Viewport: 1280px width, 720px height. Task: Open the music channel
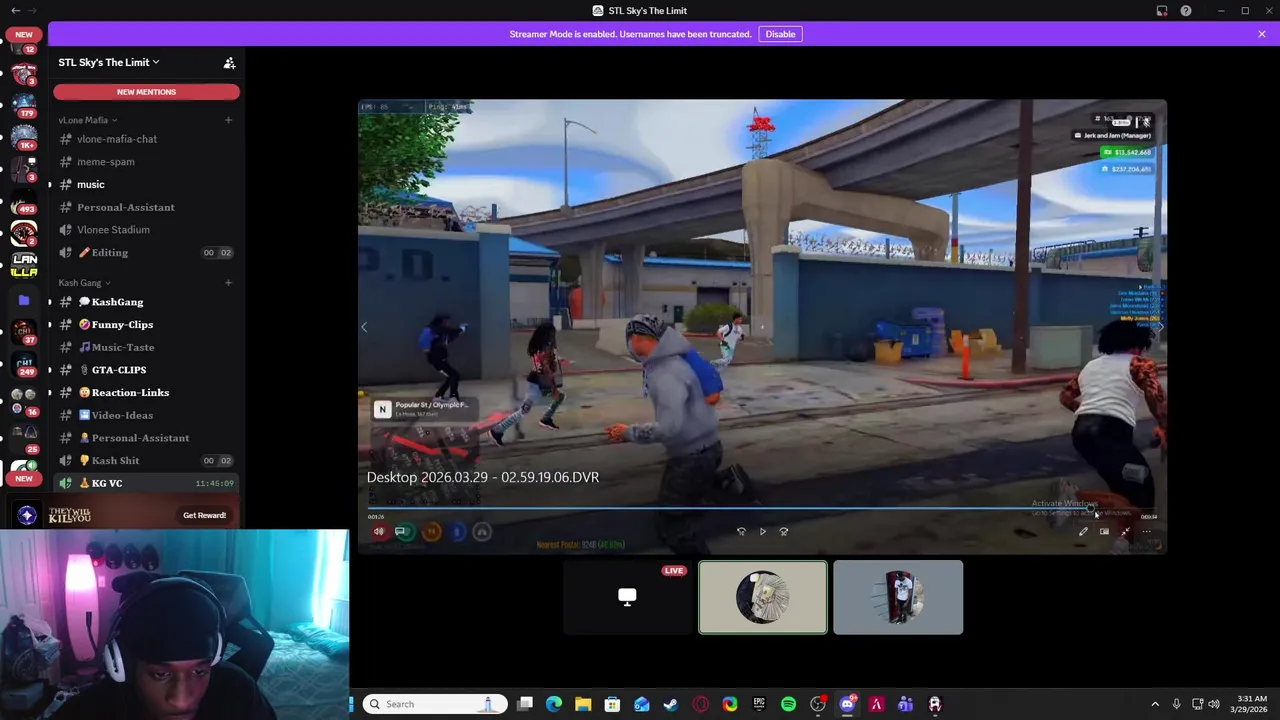pos(145,184)
